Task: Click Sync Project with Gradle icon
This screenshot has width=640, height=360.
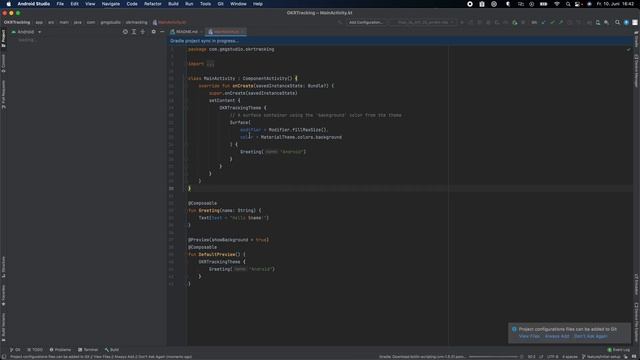Action: 589,22
